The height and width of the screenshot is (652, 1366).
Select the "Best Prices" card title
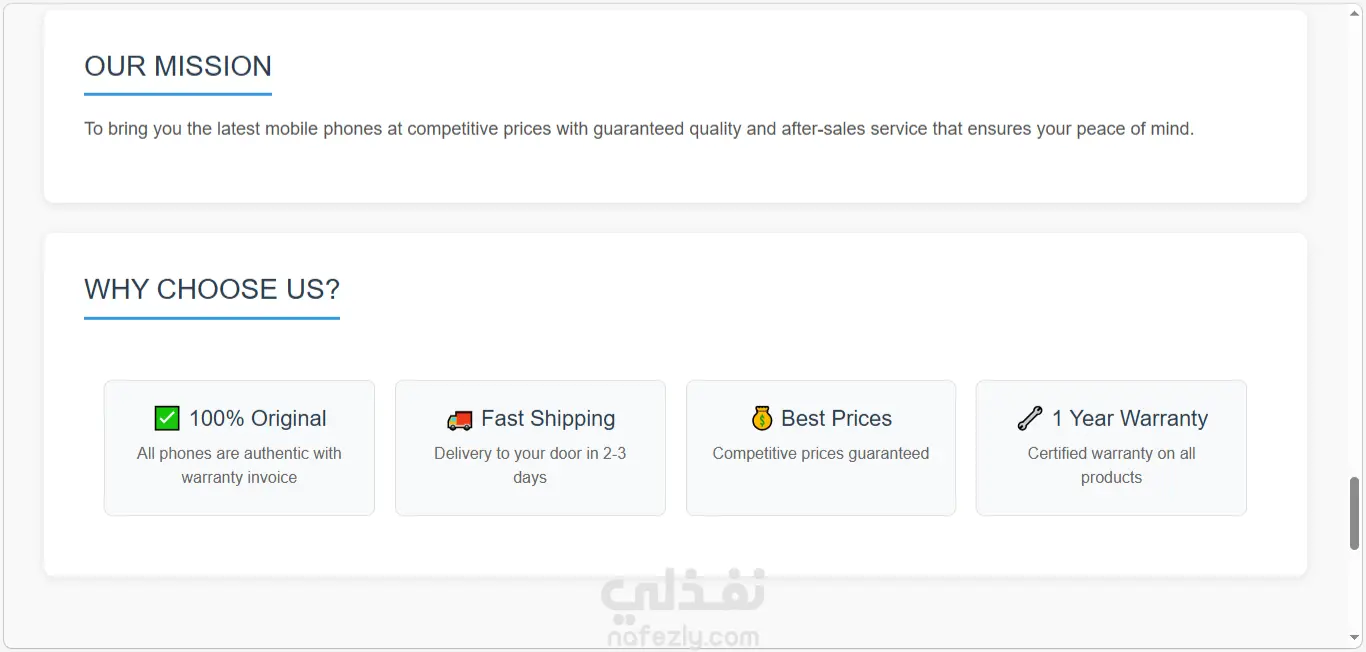[x=836, y=418]
